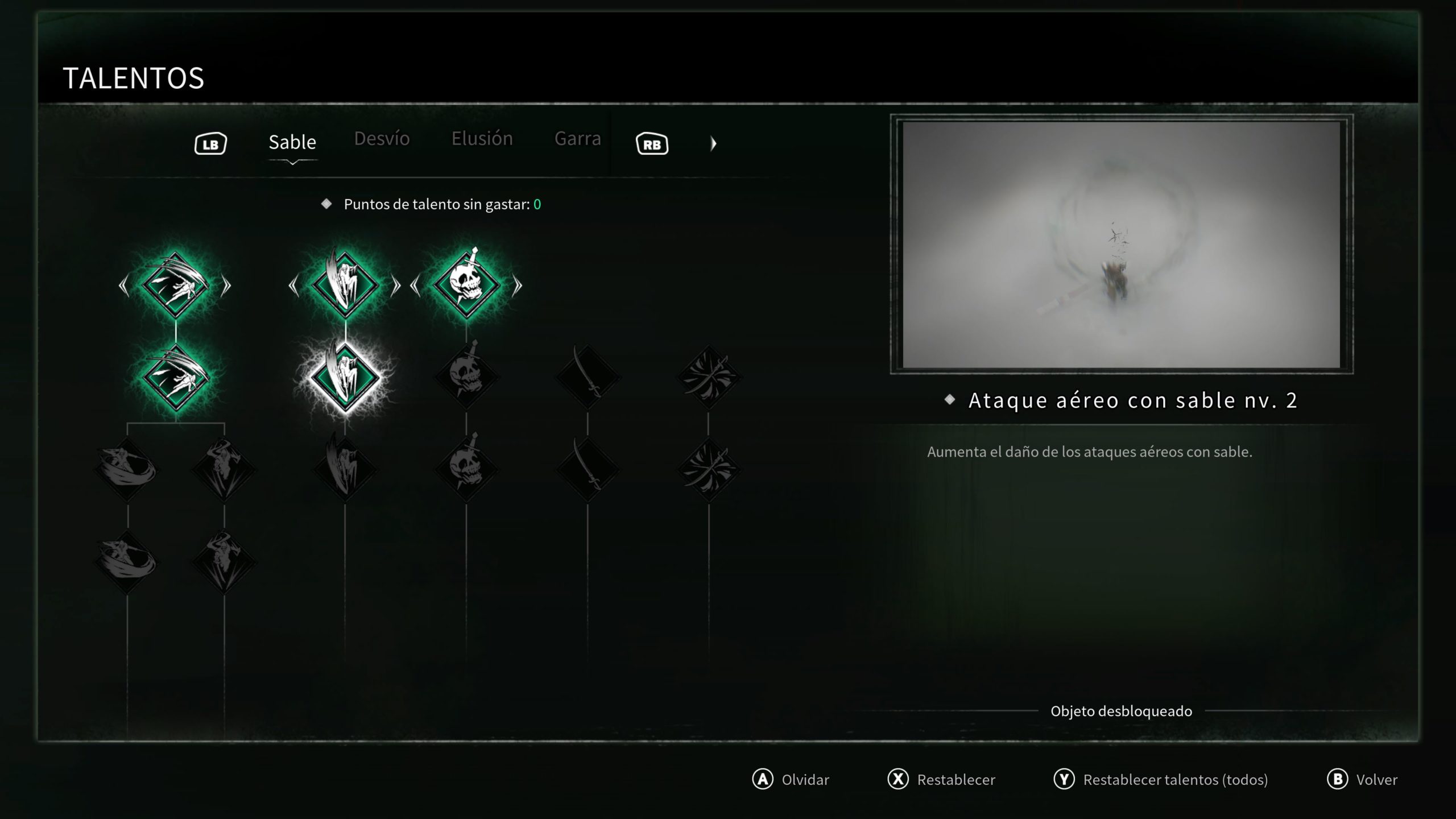Select the second-row dashing slash talent
This screenshot has height=819, width=1456.
point(175,378)
